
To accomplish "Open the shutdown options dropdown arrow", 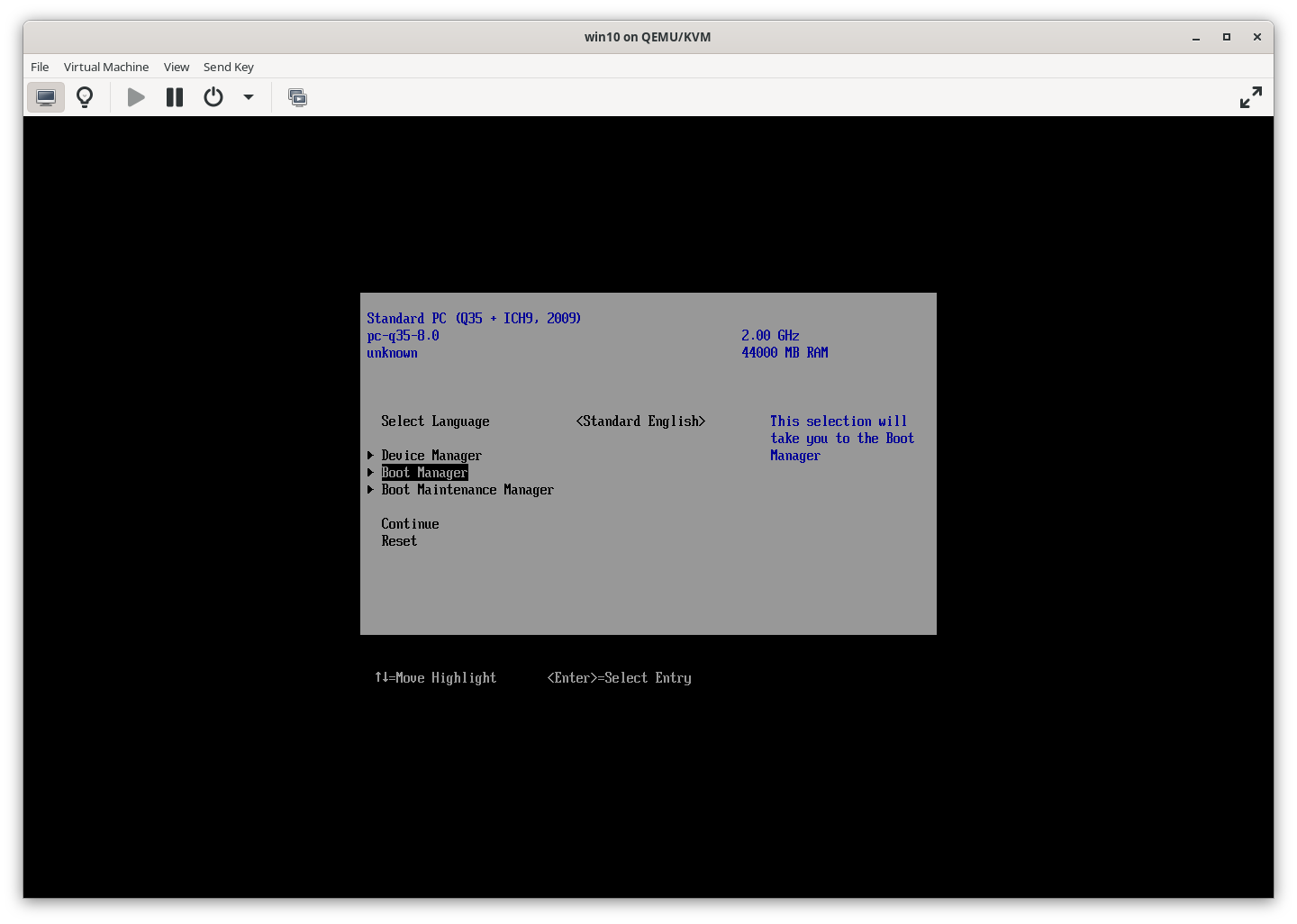I will point(249,97).
